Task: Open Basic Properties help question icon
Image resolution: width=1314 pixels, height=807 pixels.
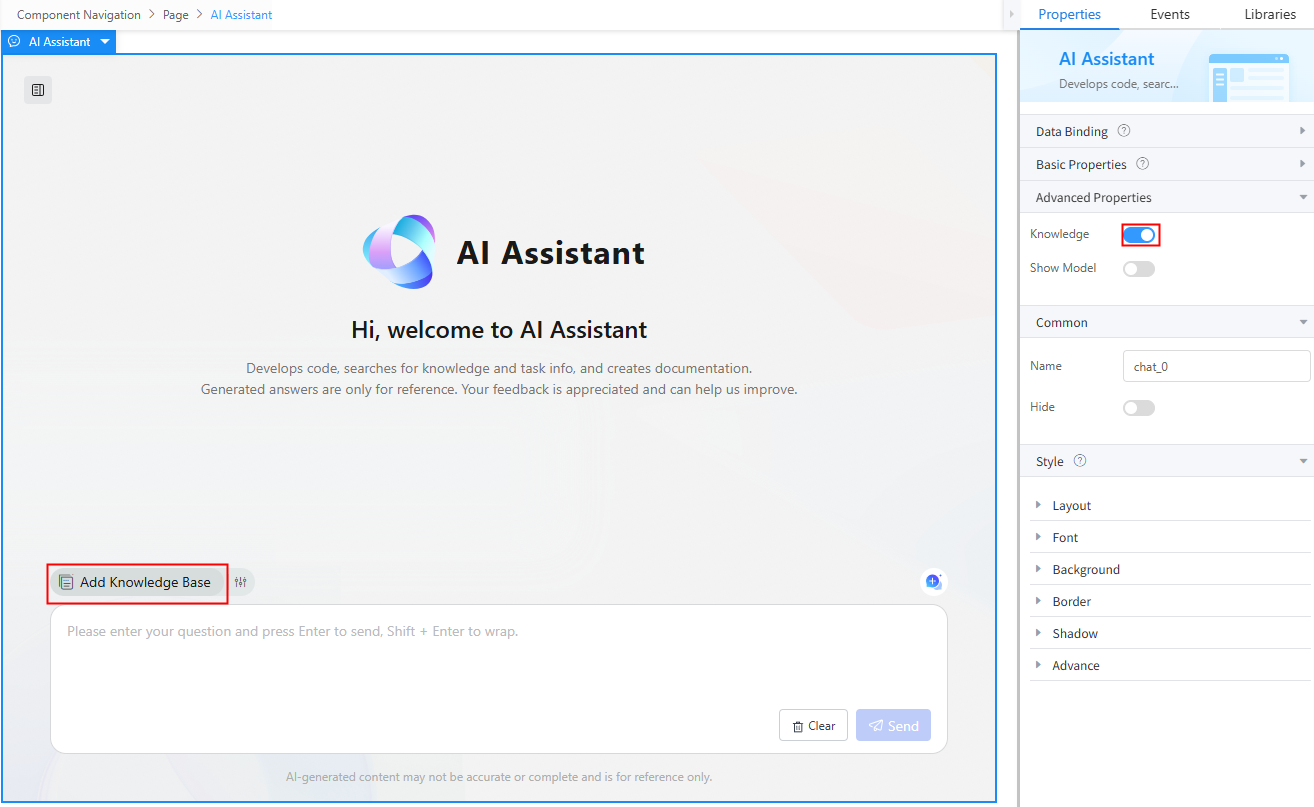Action: point(1143,164)
